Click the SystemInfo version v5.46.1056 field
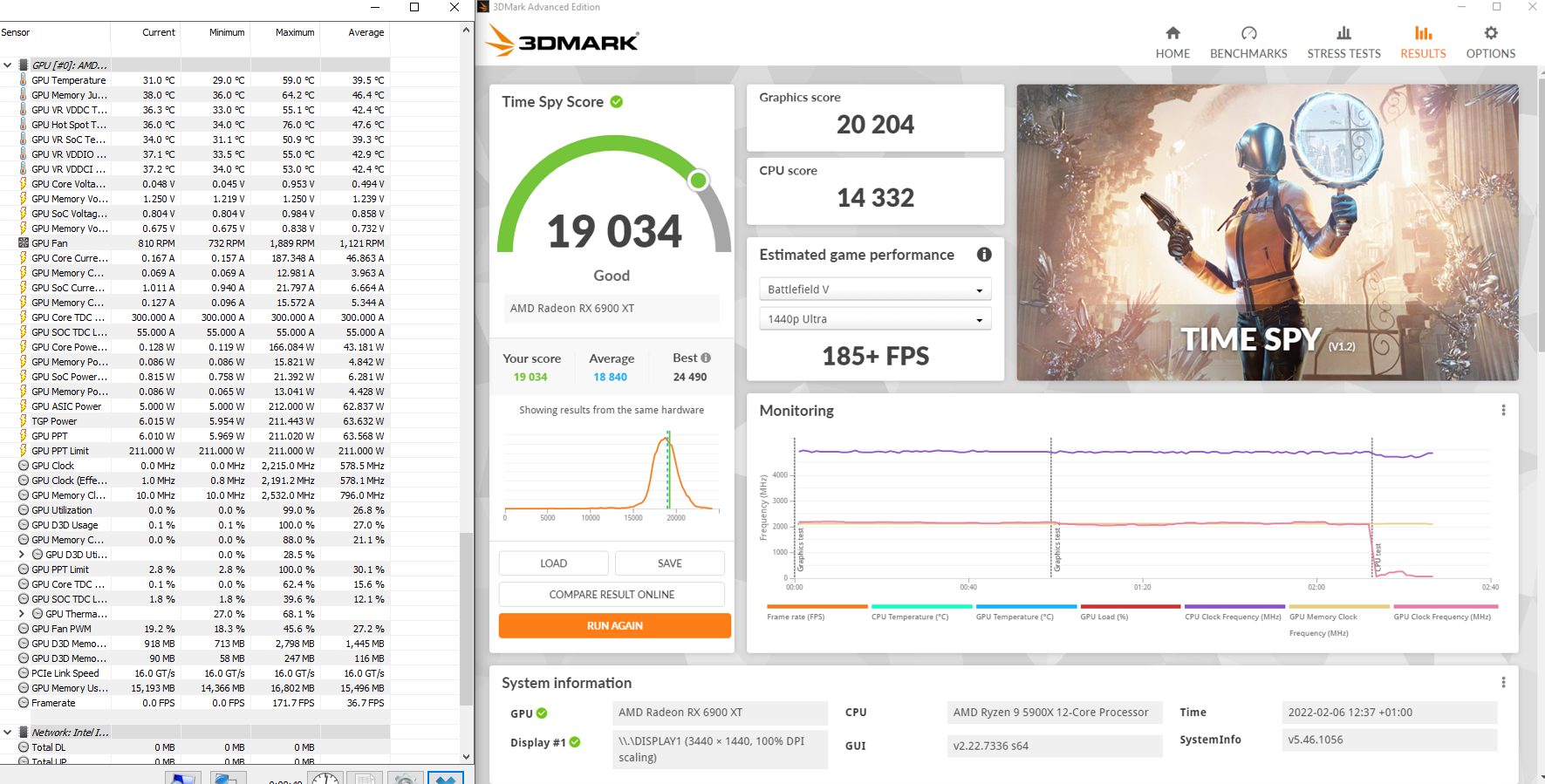This screenshot has height=784, width=1545. pyautogui.click(x=1389, y=740)
